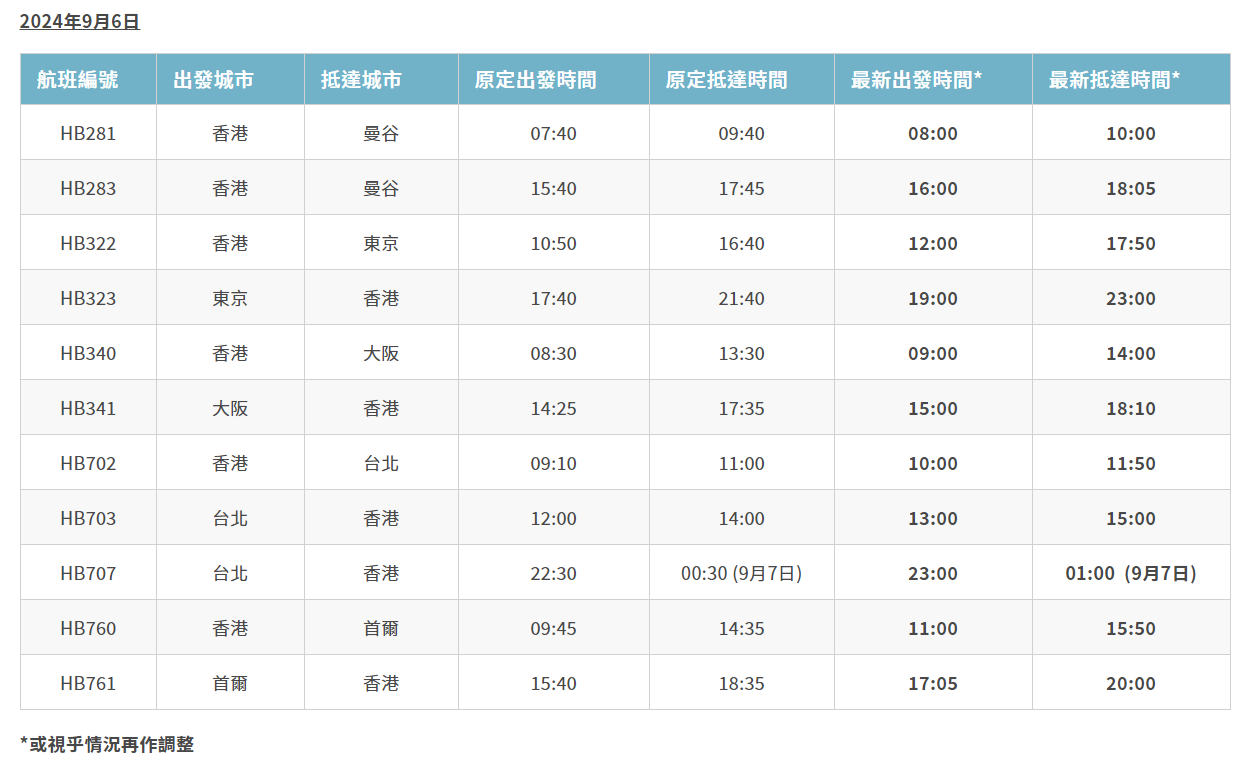Click the 出發城市 column header
The height and width of the screenshot is (767, 1246).
point(229,80)
